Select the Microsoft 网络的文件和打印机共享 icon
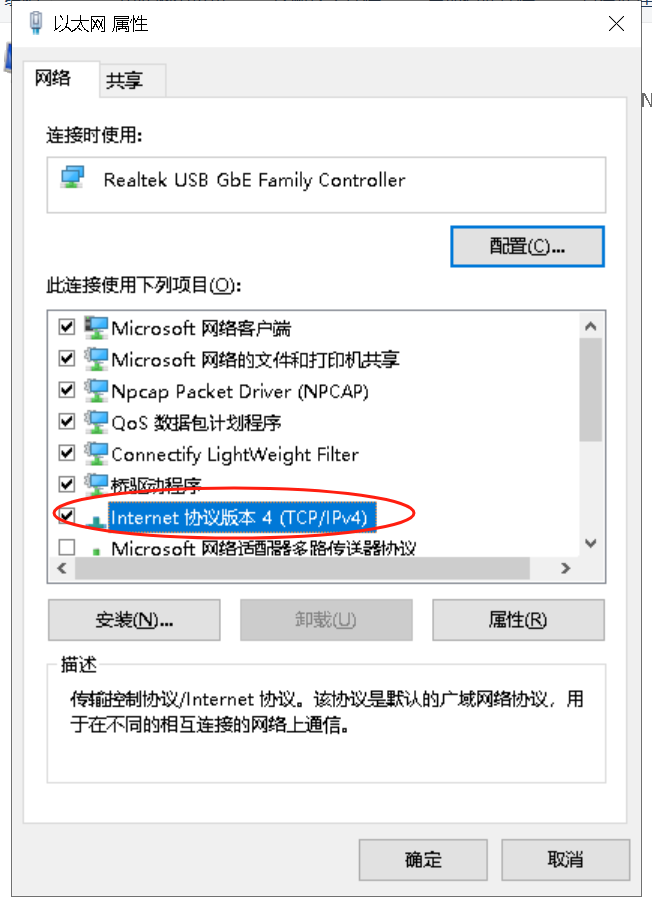Viewport: 652px width, 907px height. [x=96, y=359]
